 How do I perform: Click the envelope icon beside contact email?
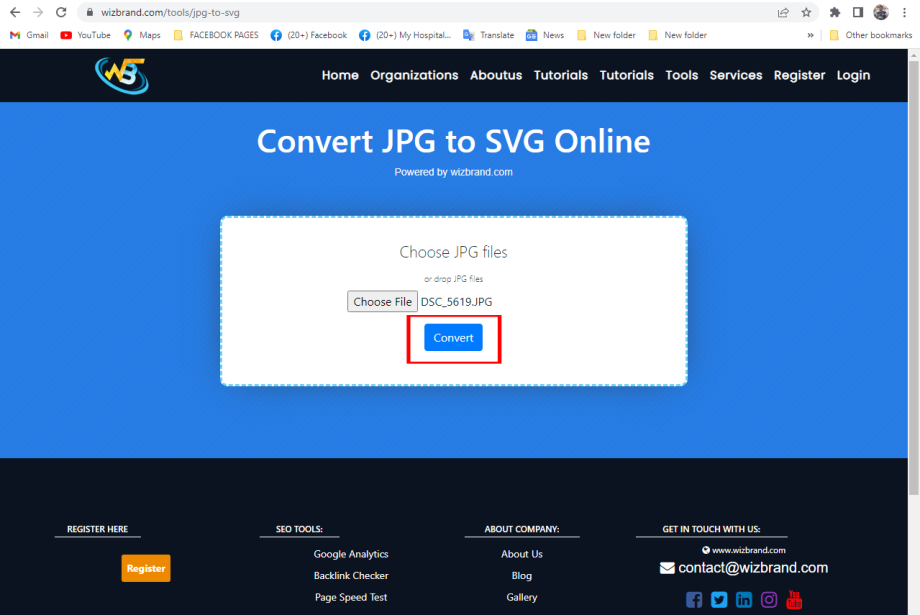665,567
